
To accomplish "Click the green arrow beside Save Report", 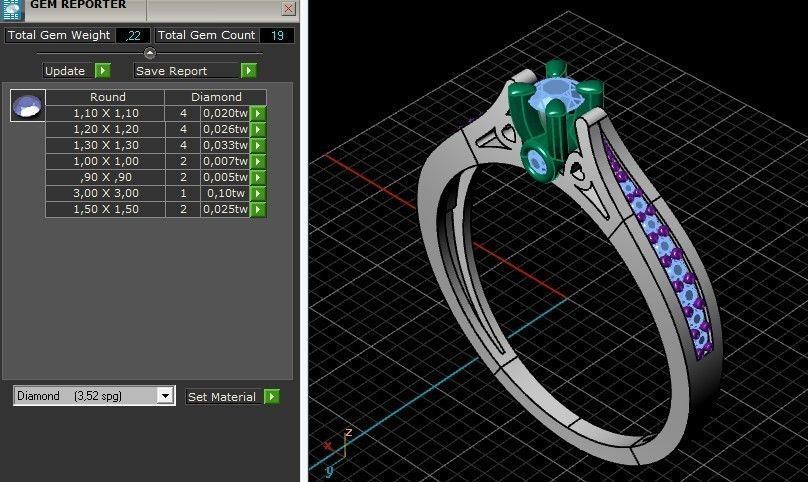I will pos(248,71).
